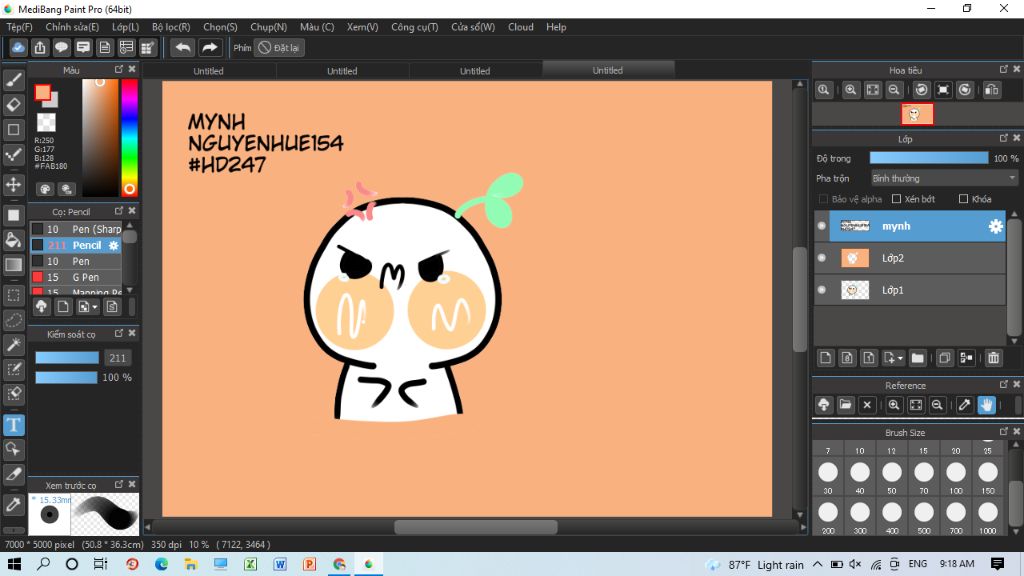Enable the Xén bớt clipping checkbox

coord(896,199)
